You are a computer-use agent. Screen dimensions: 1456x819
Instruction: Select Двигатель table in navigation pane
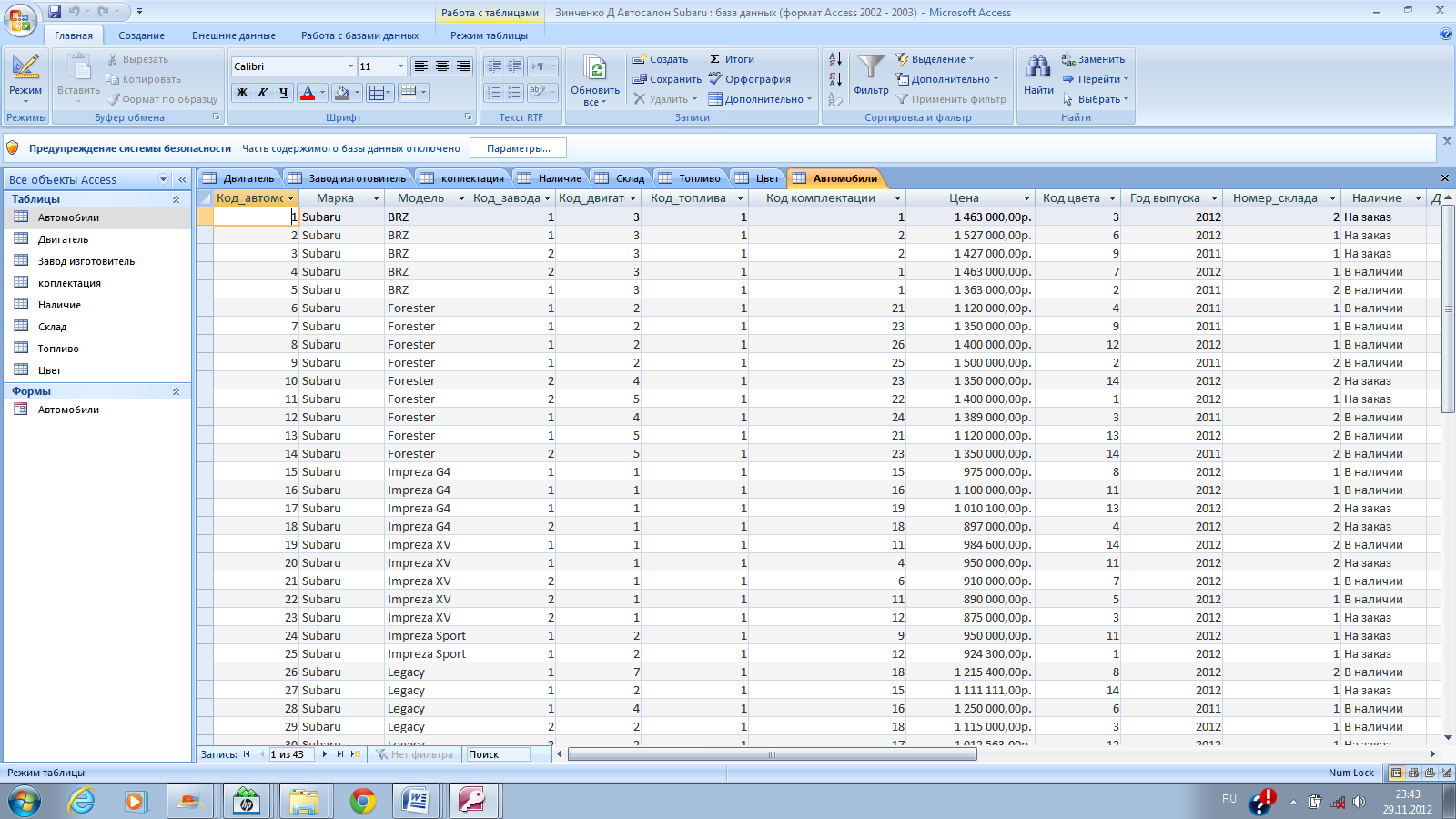tap(96, 239)
